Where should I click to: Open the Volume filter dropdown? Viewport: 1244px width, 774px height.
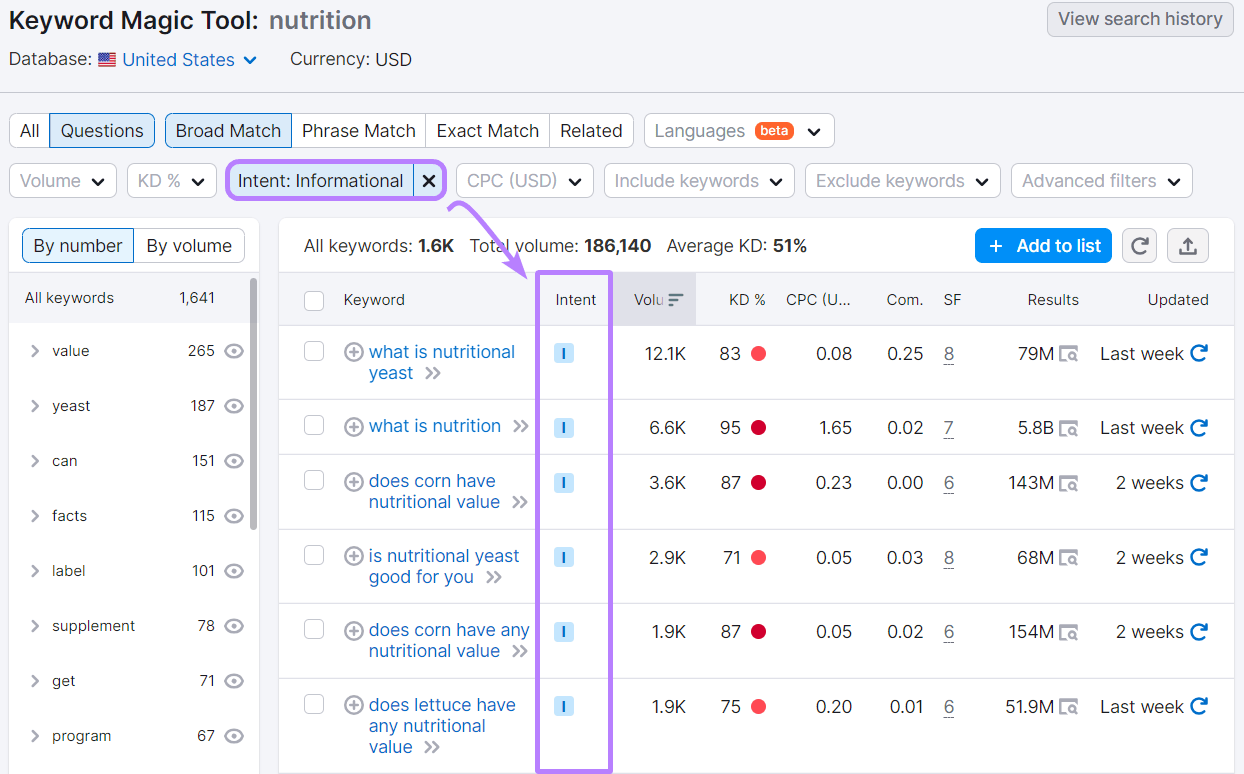click(x=62, y=180)
